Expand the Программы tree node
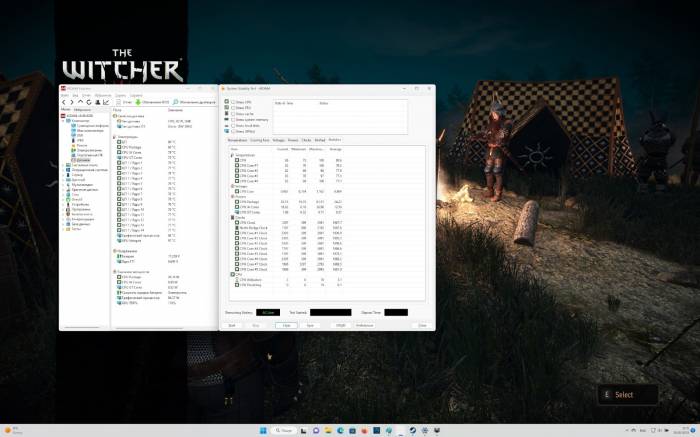Image resolution: width=700 pixels, height=437 pixels. click(x=63, y=209)
